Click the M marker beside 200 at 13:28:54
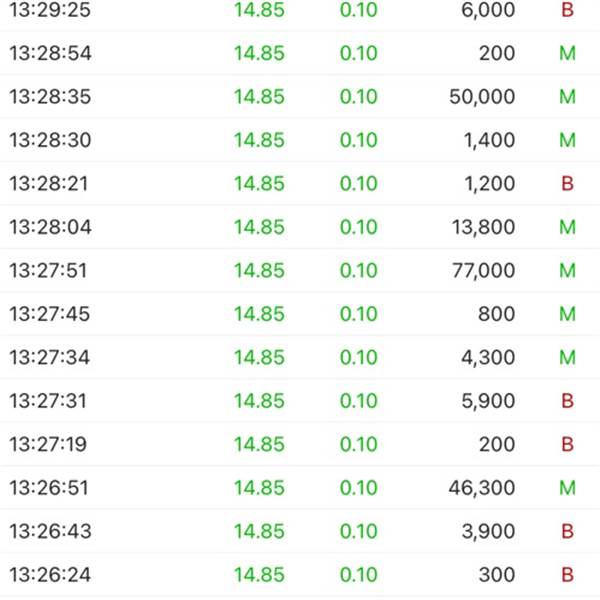This screenshot has width=600, height=600. point(567,53)
